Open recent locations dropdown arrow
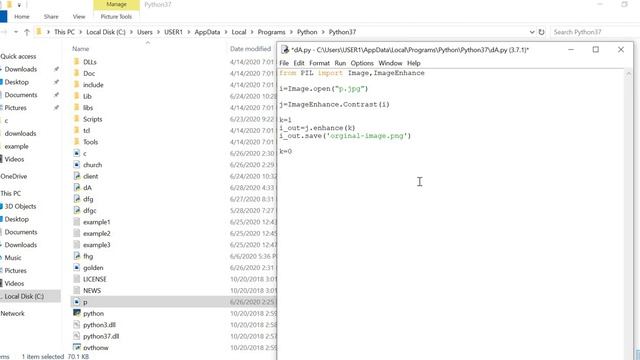Screen dimensions: 640x360 tap(16, 32)
